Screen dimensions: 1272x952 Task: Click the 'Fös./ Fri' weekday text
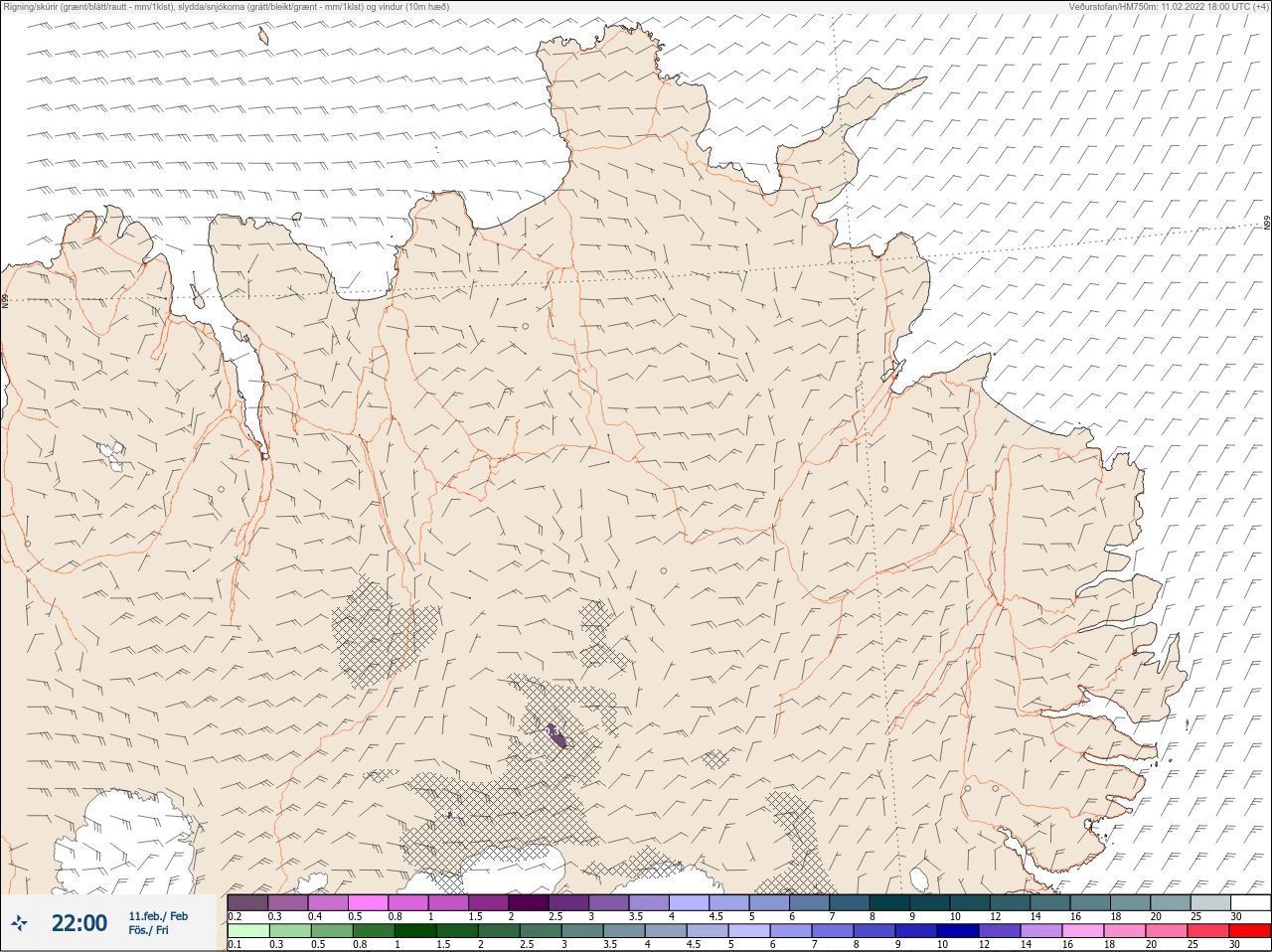pyautogui.click(x=149, y=930)
